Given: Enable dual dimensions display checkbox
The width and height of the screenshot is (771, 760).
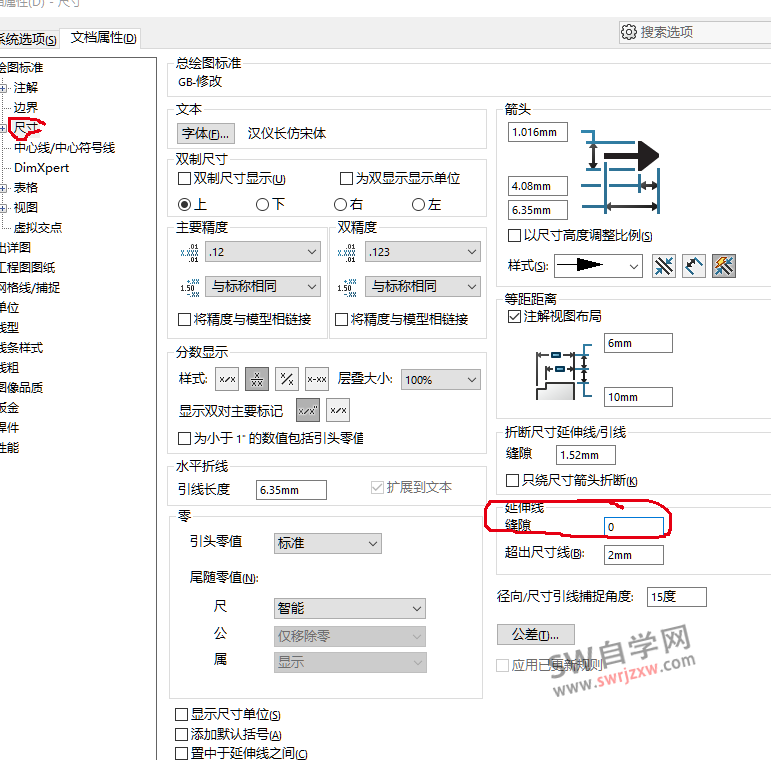Looking at the screenshot, I should coord(184,178).
